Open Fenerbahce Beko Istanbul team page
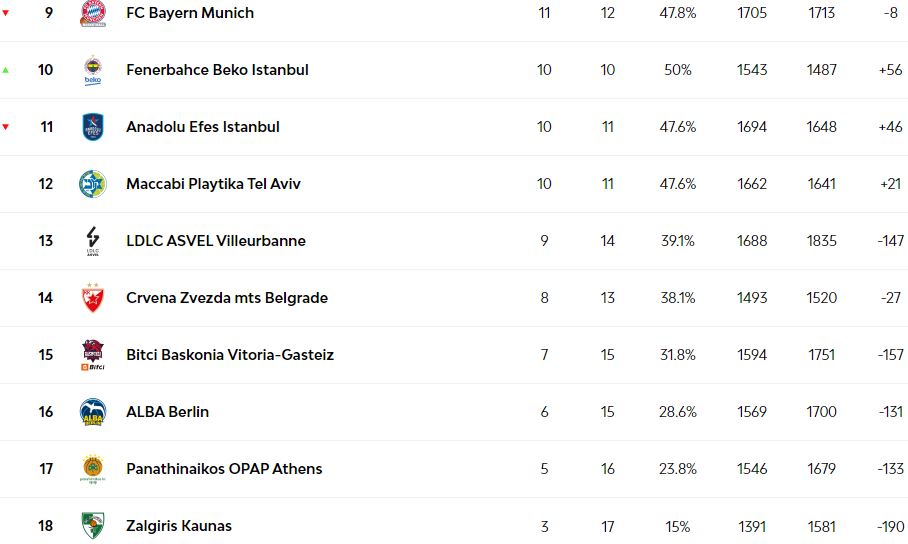 (217, 70)
